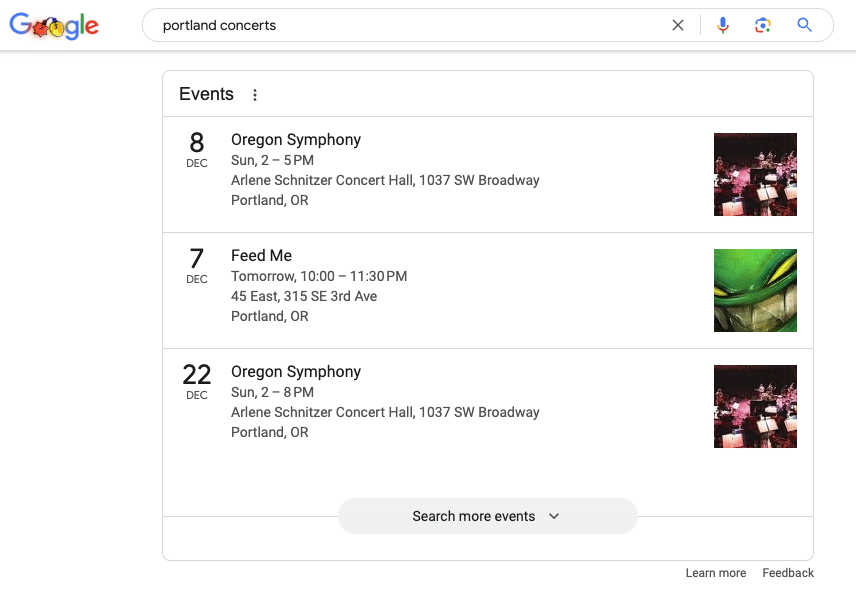Viewport: 856px width, 602px height.
Task: Open the Feed Me event title
Action: point(261,255)
